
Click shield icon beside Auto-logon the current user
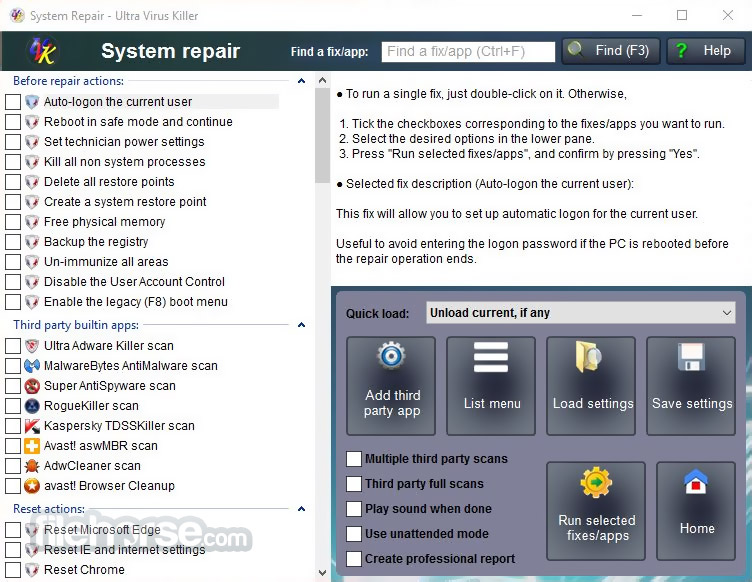[x=32, y=102]
